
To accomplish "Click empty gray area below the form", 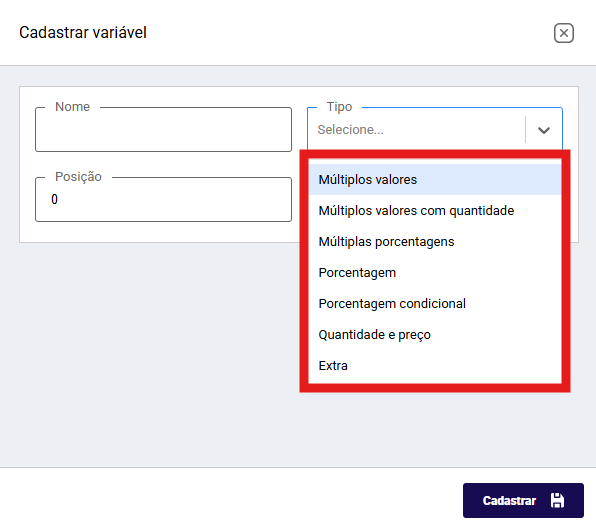I will (152, 354).
